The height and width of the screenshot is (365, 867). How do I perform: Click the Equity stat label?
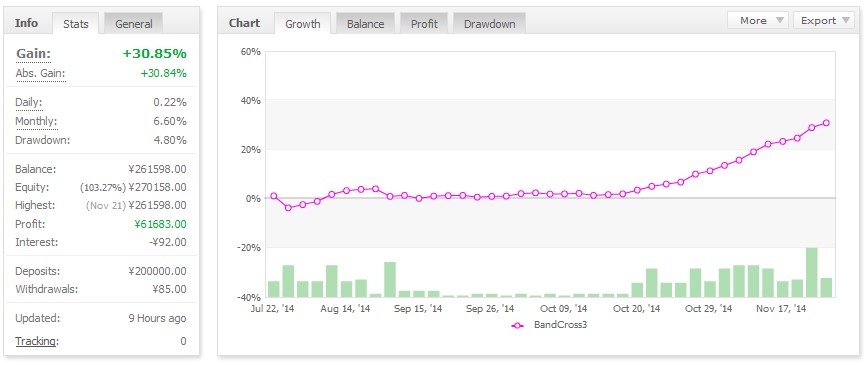click(x=32, y=187)
